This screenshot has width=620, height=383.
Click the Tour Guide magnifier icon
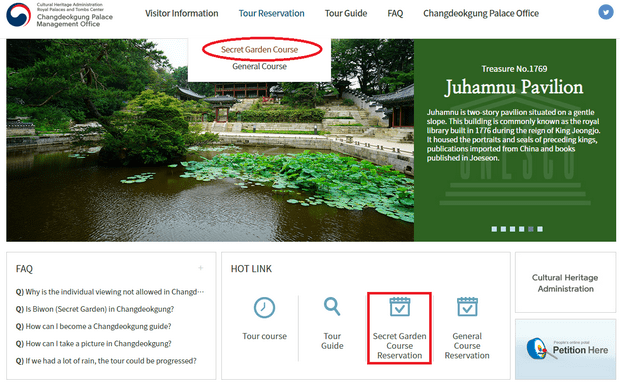332,306
